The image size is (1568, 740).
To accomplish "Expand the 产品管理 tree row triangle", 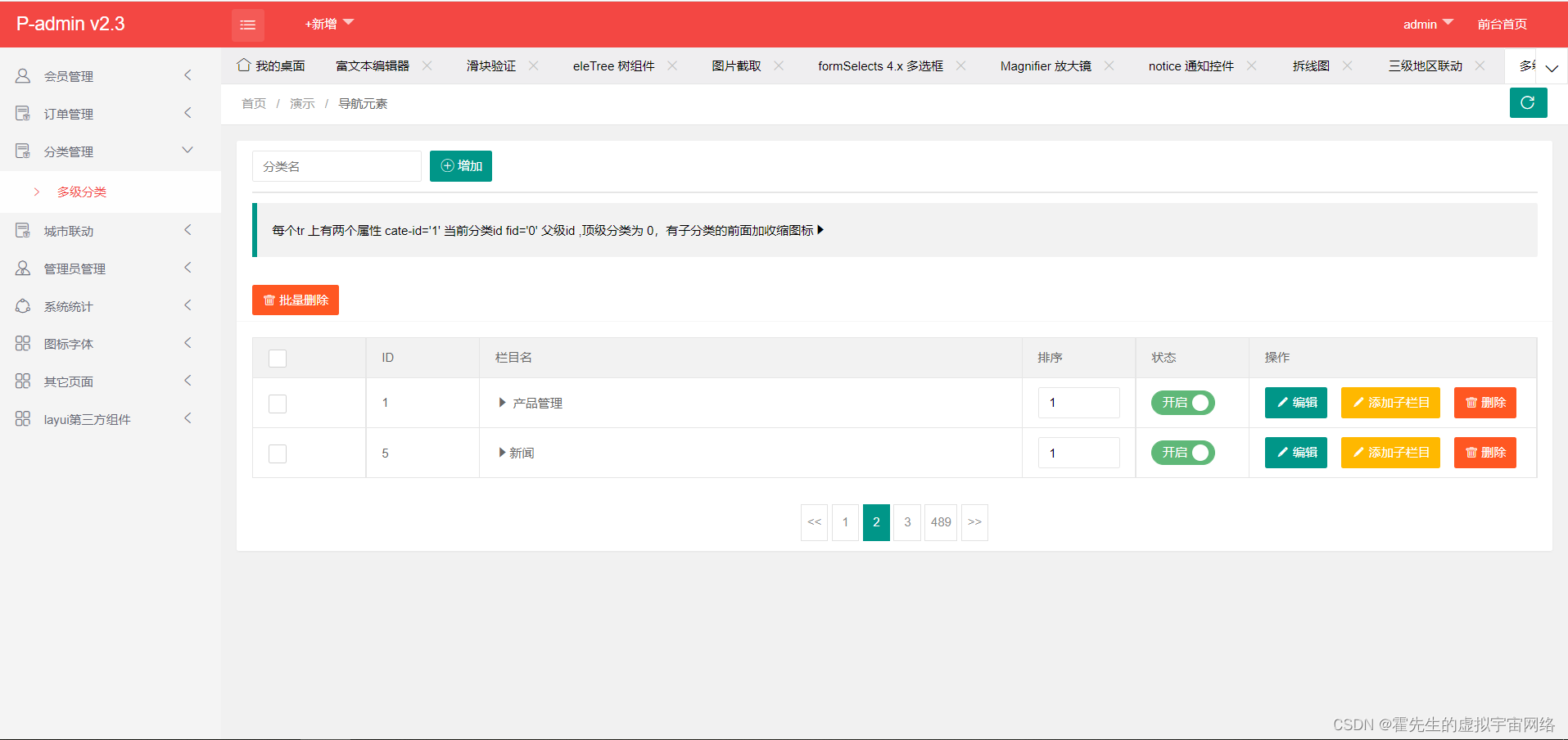I will 502,402.
